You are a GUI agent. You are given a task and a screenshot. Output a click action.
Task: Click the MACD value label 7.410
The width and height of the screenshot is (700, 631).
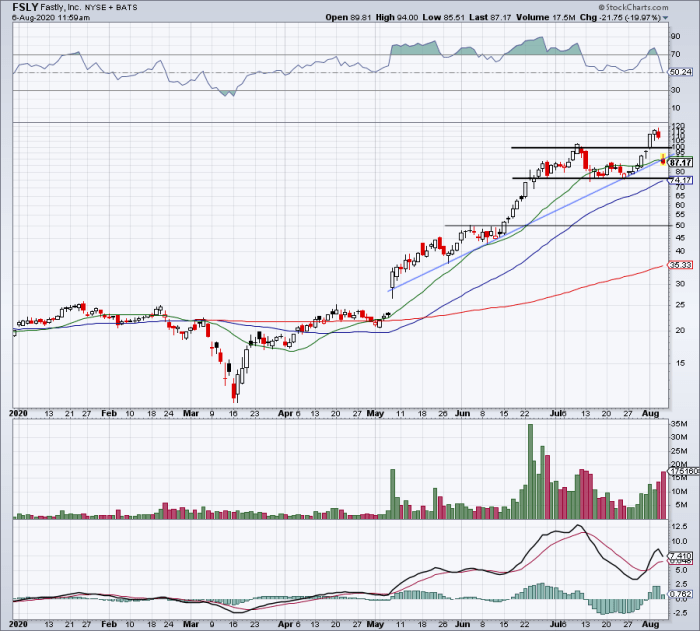pyautogui.click(x=681, y=556)
